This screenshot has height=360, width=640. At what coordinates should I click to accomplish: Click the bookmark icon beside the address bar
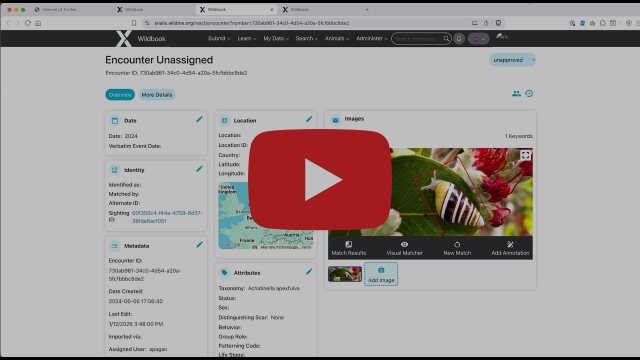click(134, 23)
